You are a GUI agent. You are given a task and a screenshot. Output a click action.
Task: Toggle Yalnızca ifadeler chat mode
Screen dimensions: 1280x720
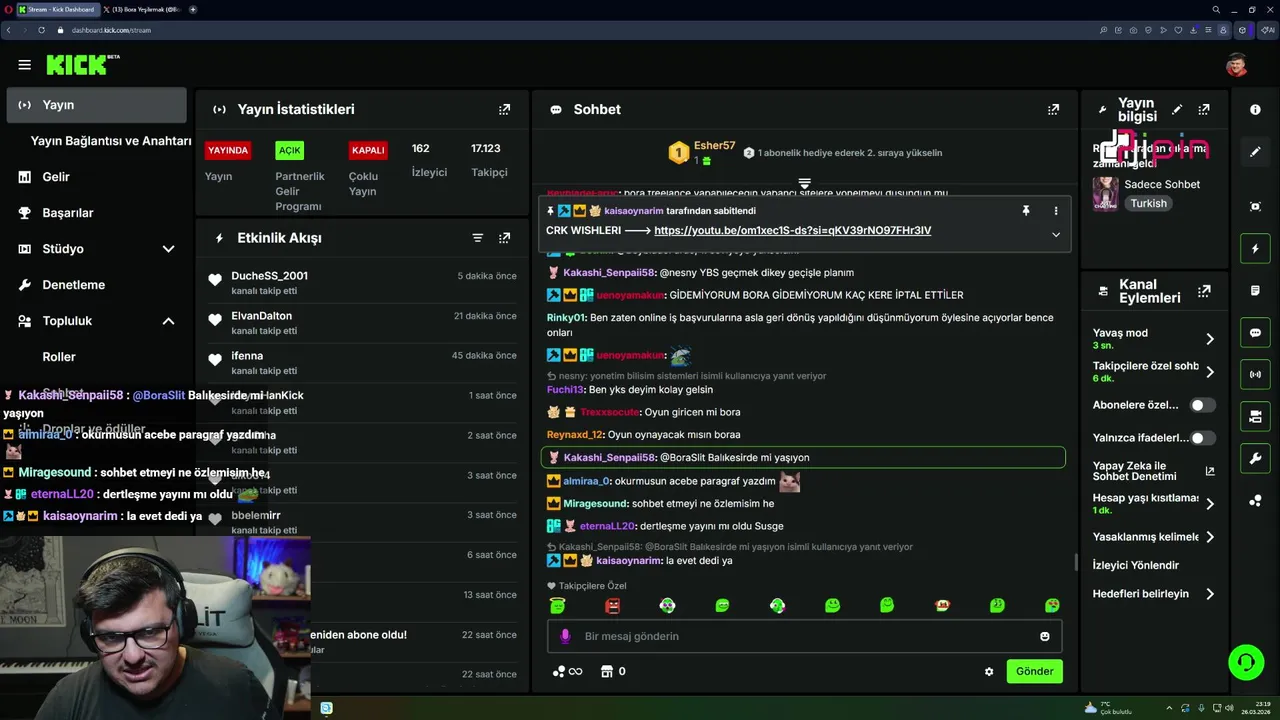click(x=1203, y=438)
